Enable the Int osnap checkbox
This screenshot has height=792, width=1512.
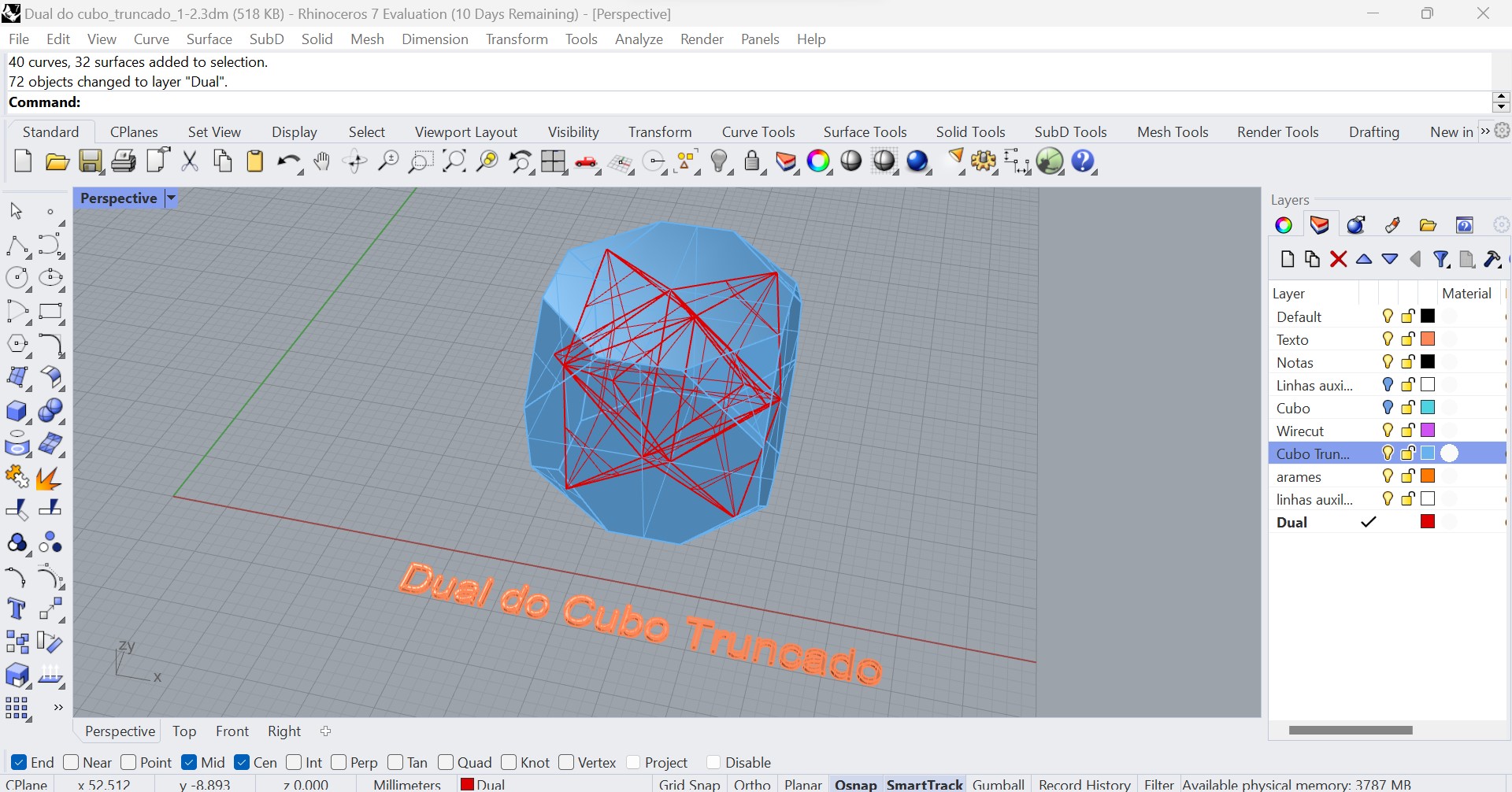(x=294, y=762)
